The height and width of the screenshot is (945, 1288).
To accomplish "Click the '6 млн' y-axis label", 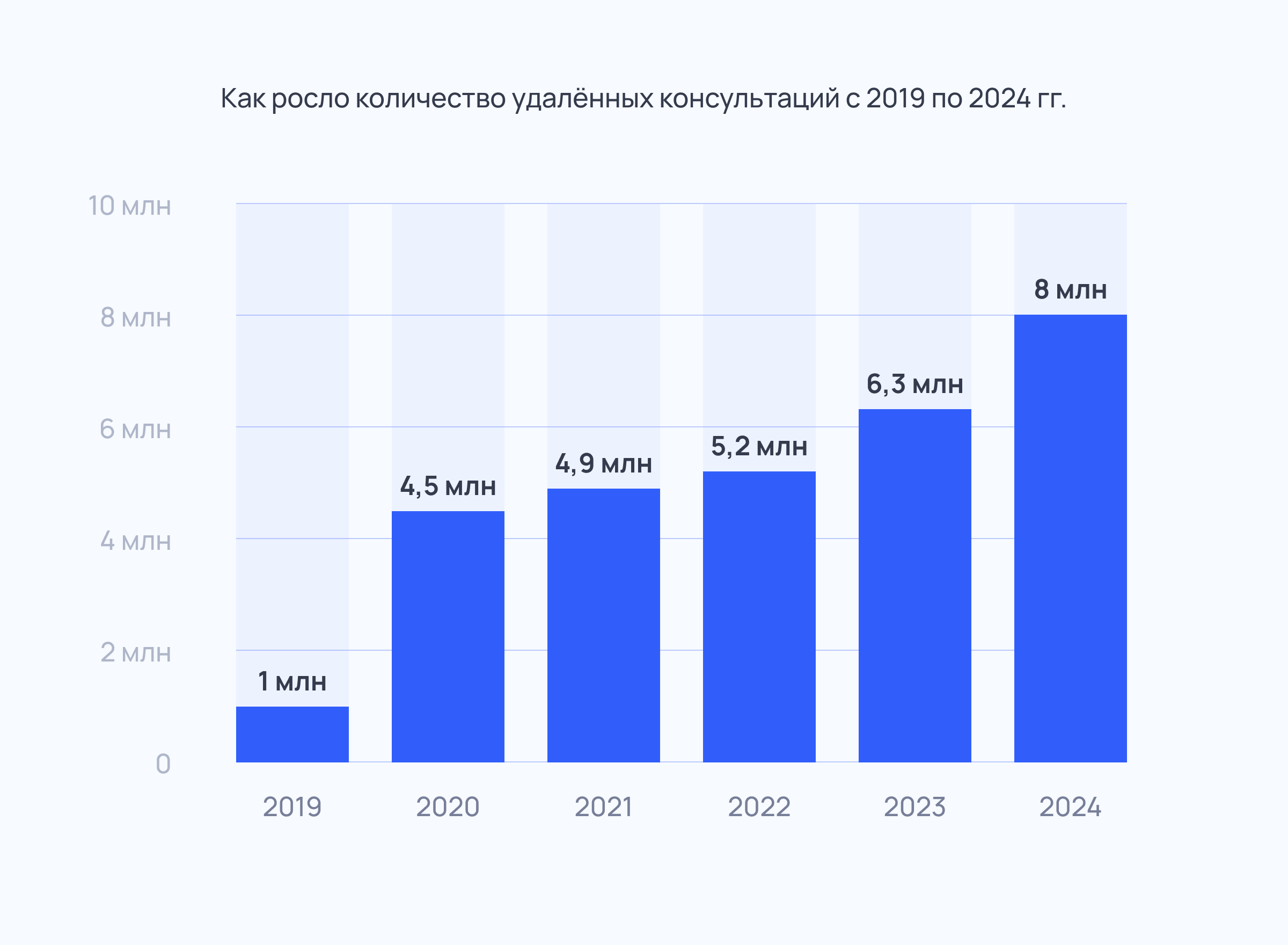I will (x=135, y=429).
